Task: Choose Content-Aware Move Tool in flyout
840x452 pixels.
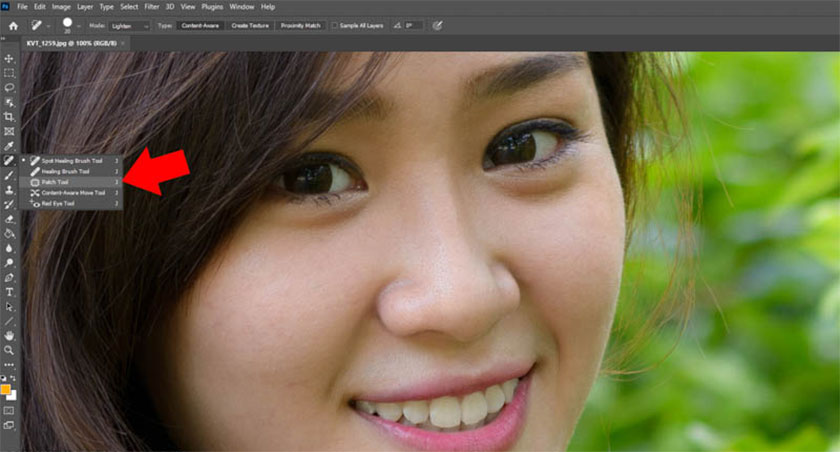Action: pos(71,193)
